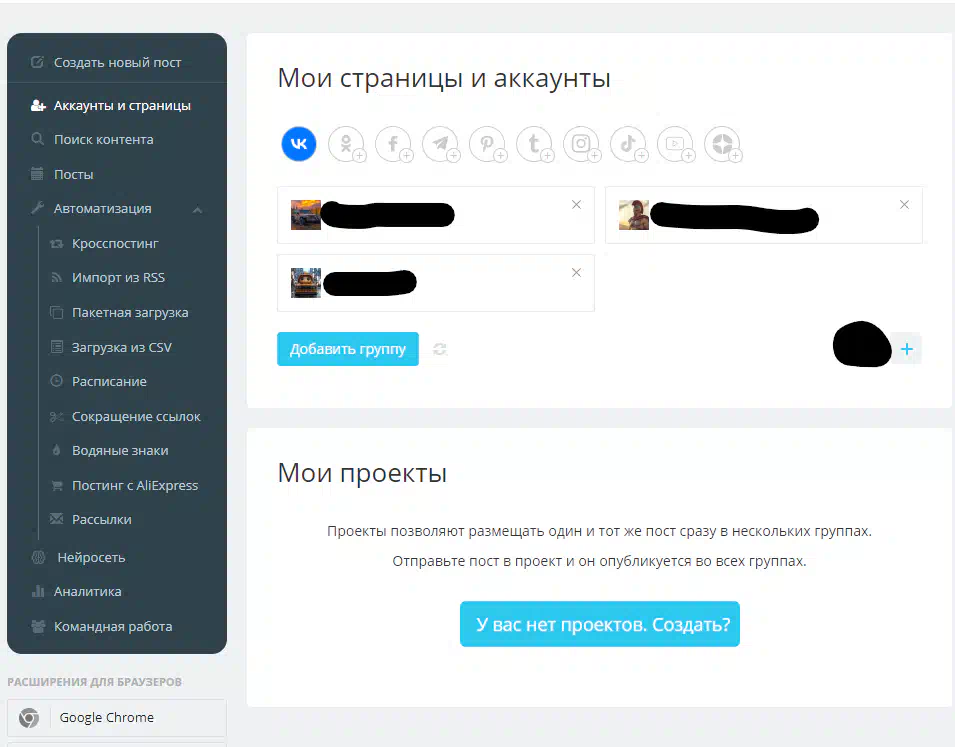The width and height of the screenshot is (955, 747).
Task: Click the last round social network icon
Action: click(722, 144)
